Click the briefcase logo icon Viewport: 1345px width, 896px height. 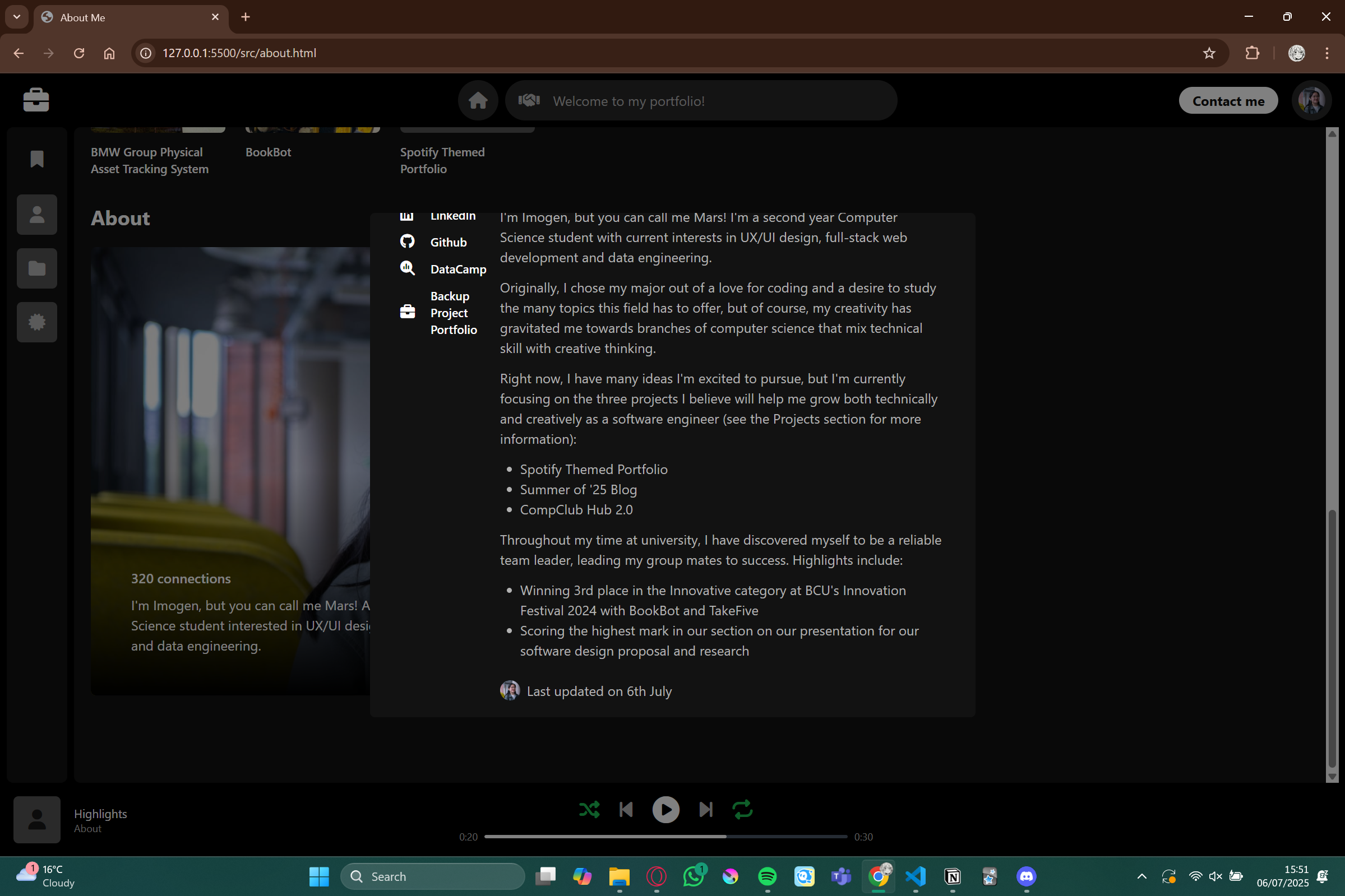pos(36,100)
